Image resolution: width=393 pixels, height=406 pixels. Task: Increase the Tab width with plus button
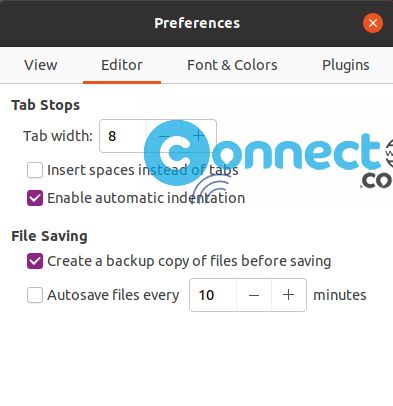[199, 136]
